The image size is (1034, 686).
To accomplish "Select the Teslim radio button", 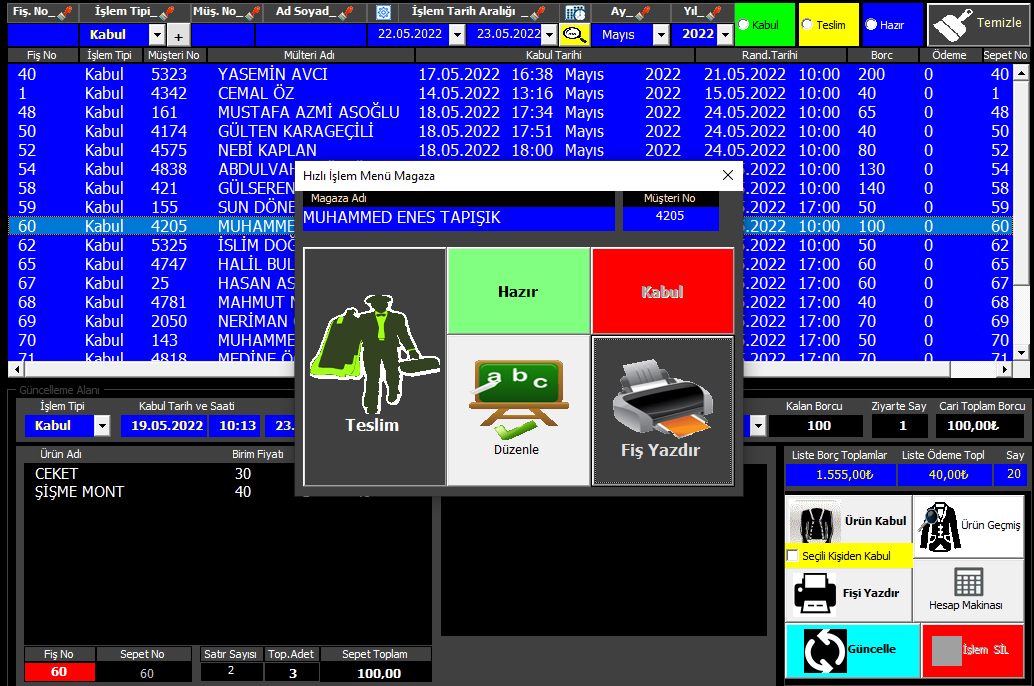I will tap(806, 25).
